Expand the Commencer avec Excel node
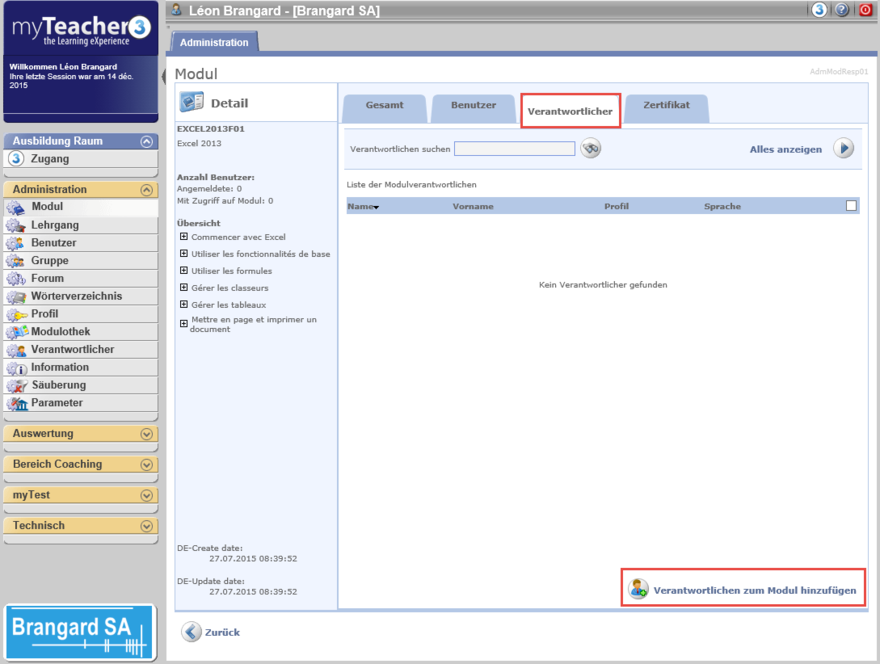Screen dimensions: 880x664 click(184, 237)
